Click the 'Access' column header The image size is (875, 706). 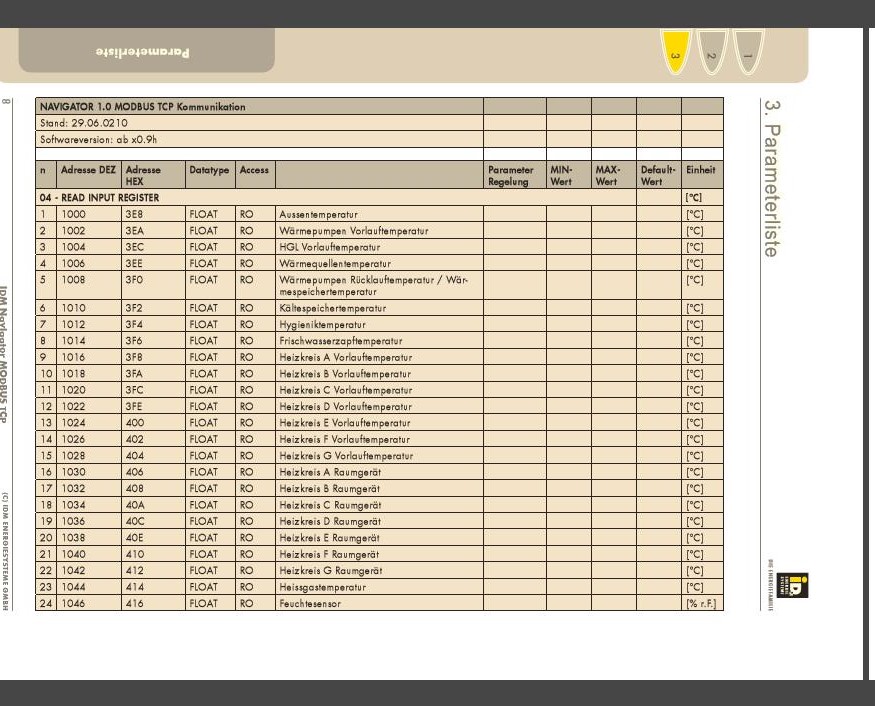255,175
